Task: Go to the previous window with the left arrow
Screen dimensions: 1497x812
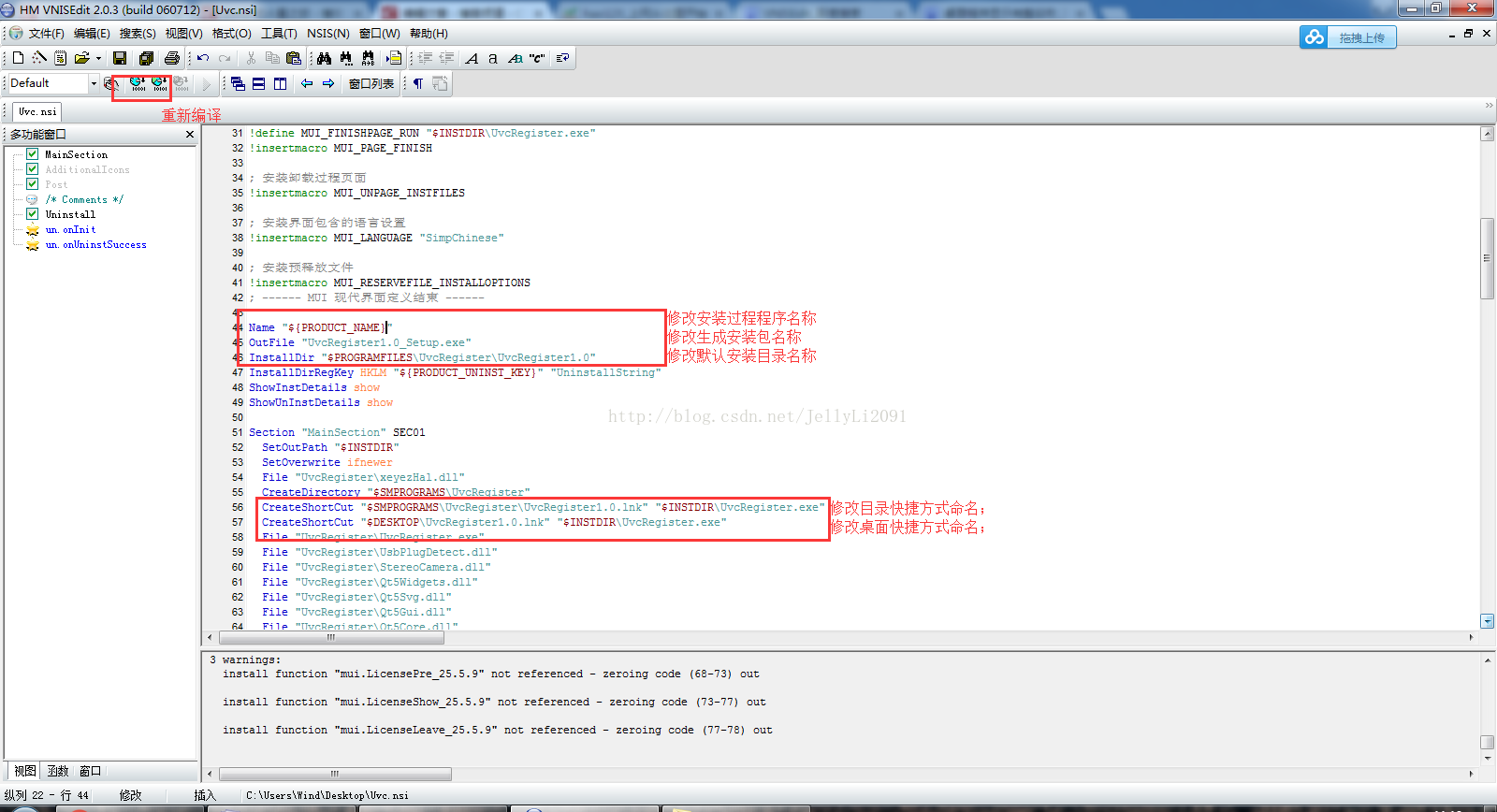Action: pyautogui.click(x=307, y=83)
